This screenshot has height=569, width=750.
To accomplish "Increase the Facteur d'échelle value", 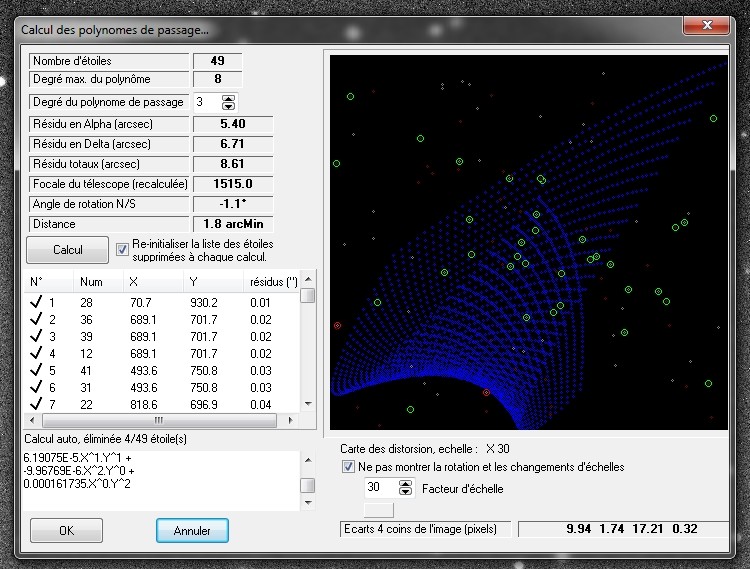I will (x=405, y=484).
